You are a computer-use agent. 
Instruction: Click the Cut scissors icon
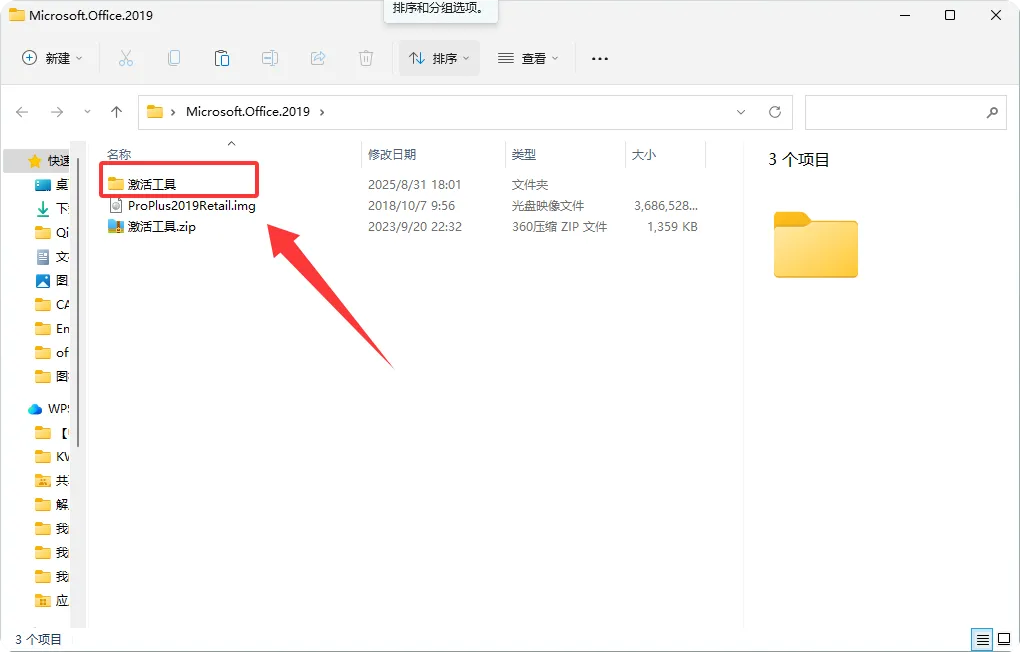coord(126,59)
